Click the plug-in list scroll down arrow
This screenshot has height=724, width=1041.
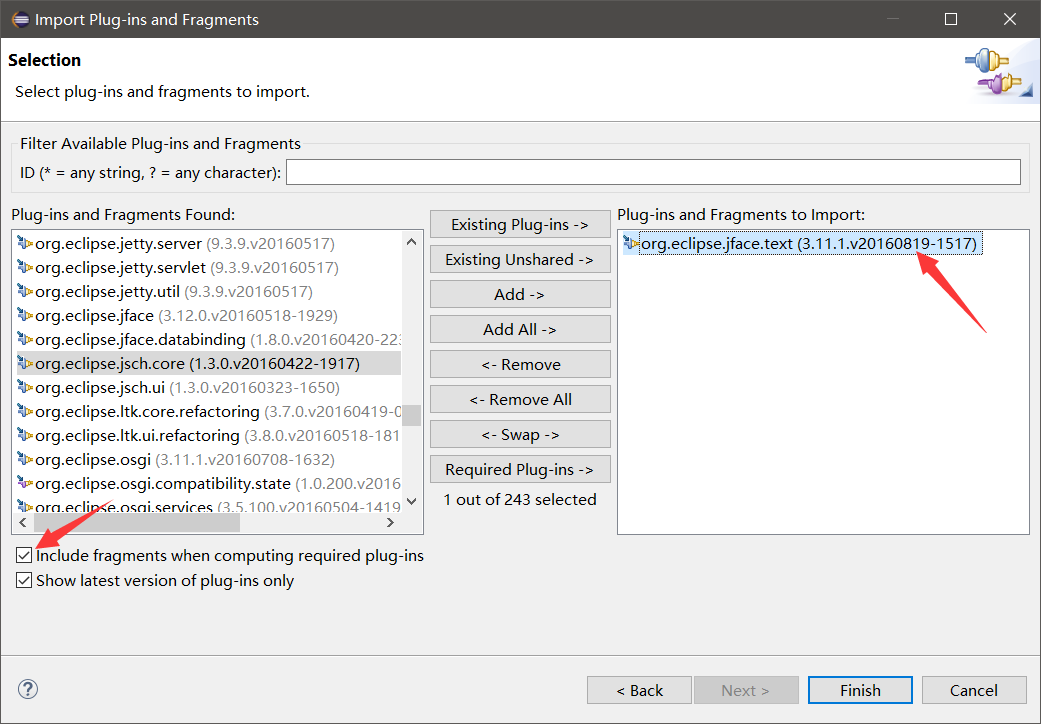pos(412,501)
